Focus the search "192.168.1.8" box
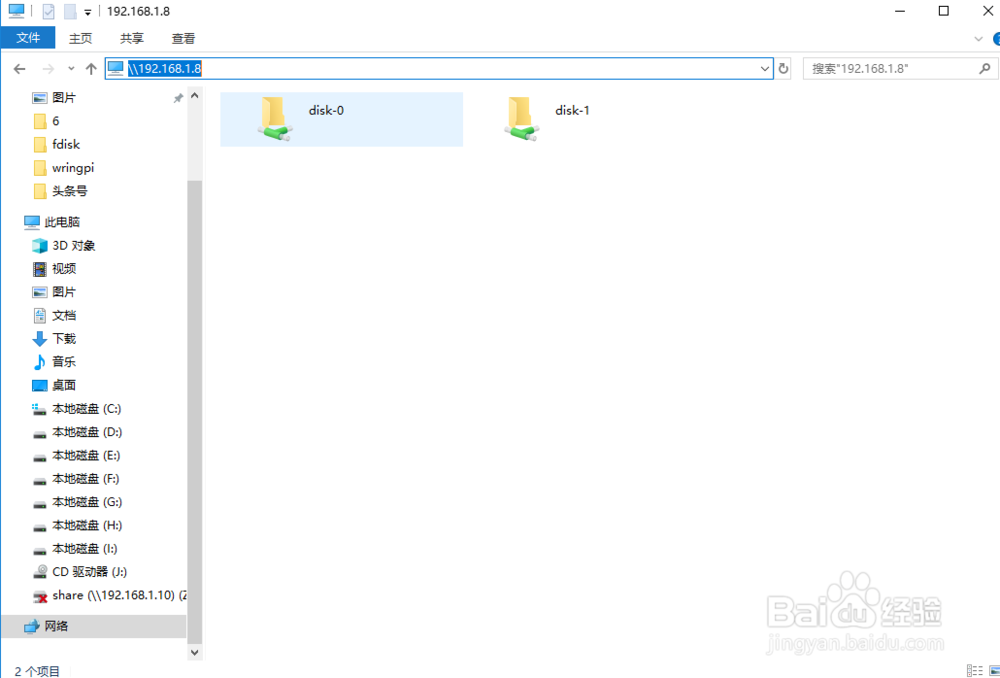 [900, 69]
